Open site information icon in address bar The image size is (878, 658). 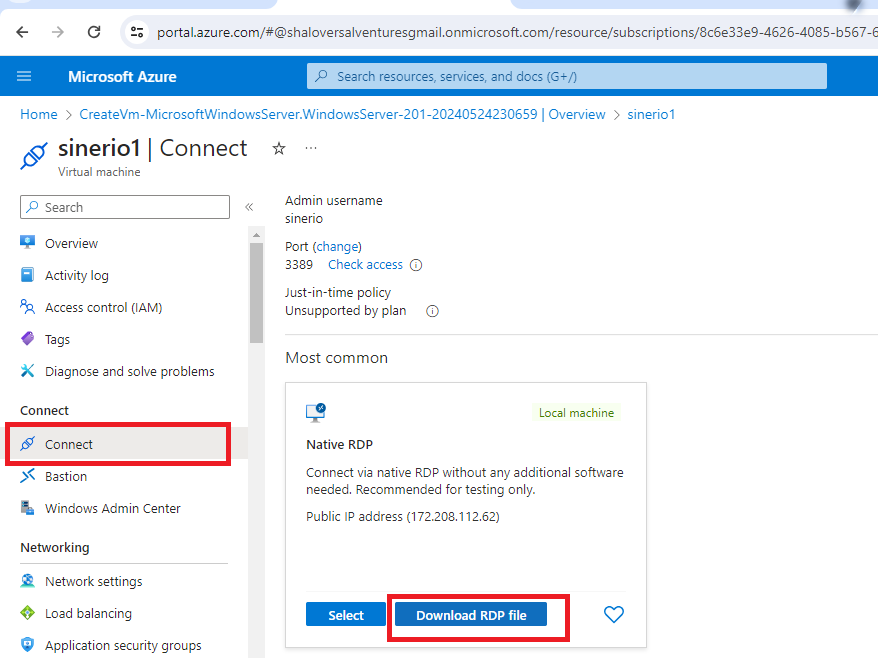[x=137, y=32]
